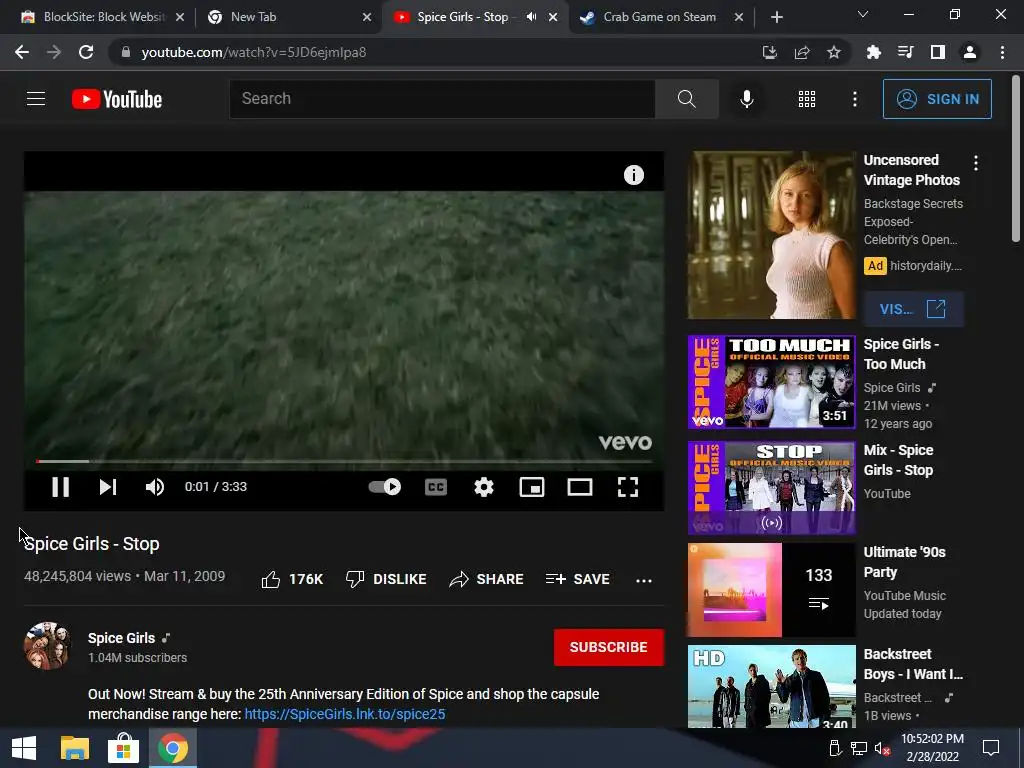Click the ad visit site button
1024x768 pixels.
point(913,309)
